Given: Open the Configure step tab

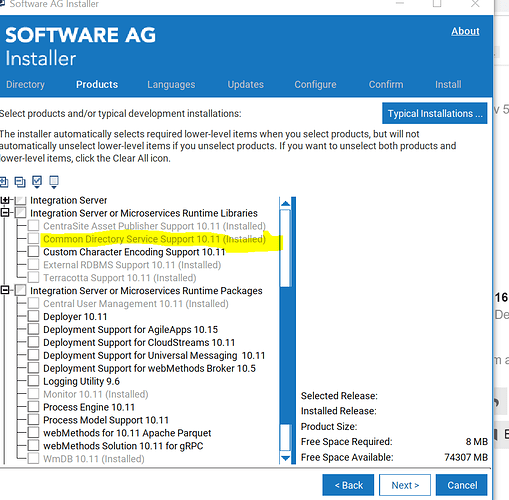Looking at the screenshot, I should [x=315, y=85].
